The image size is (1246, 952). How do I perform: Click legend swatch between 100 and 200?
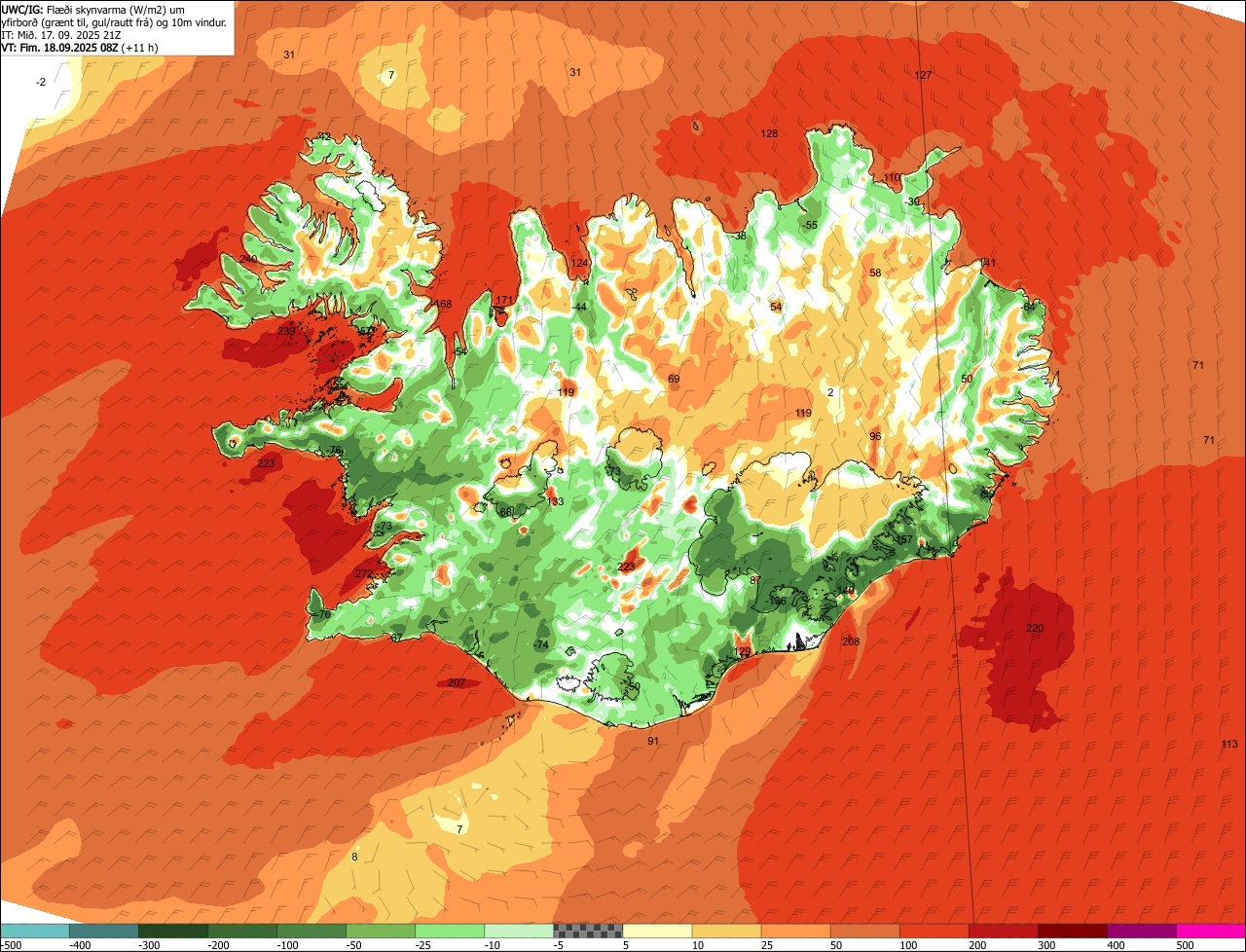pyautogui.click(x=934, y=931)
